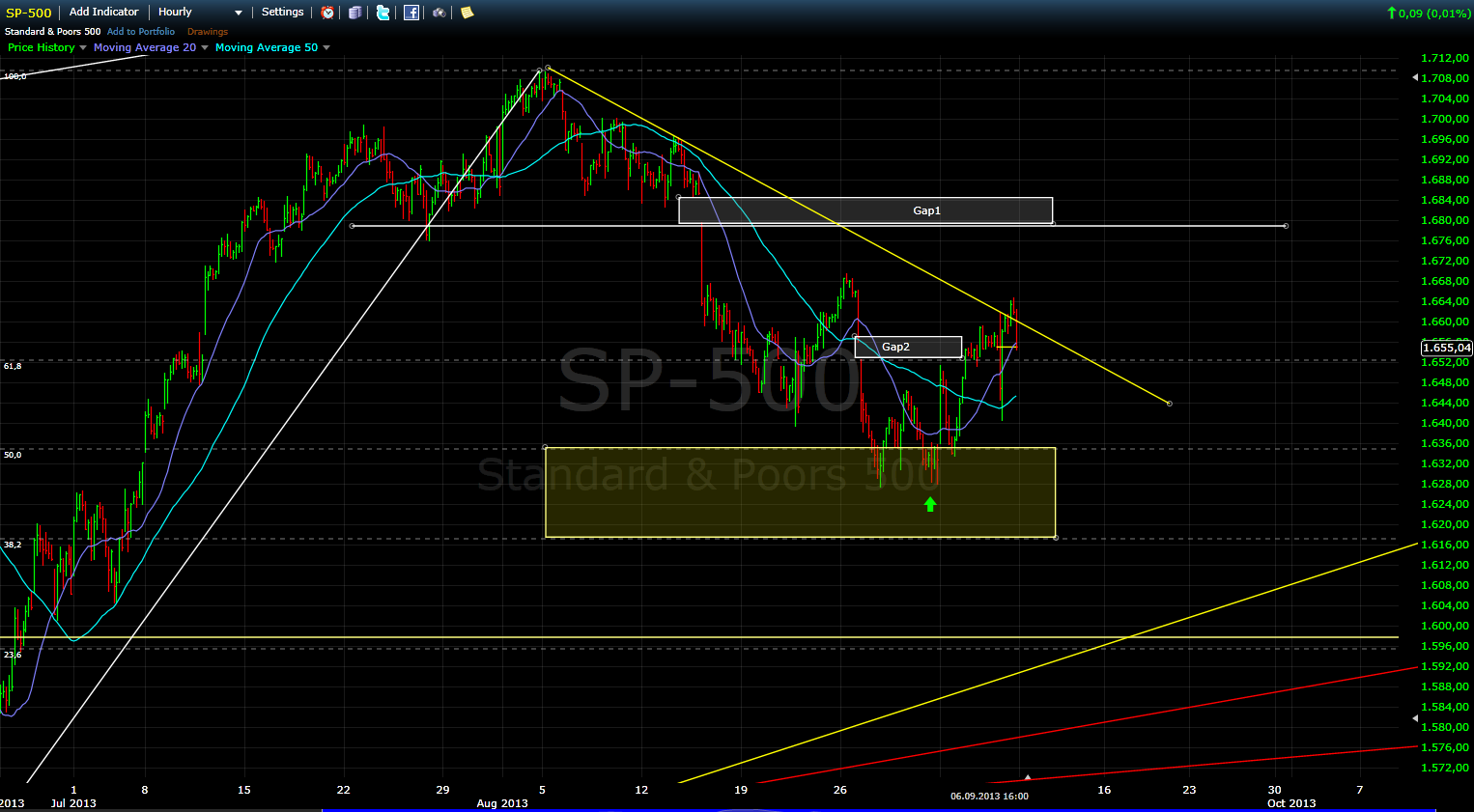The width and height of the screenshot is (1474, 812).
Task: Expand the Price History options arrow
Action: tap(83, 48)
